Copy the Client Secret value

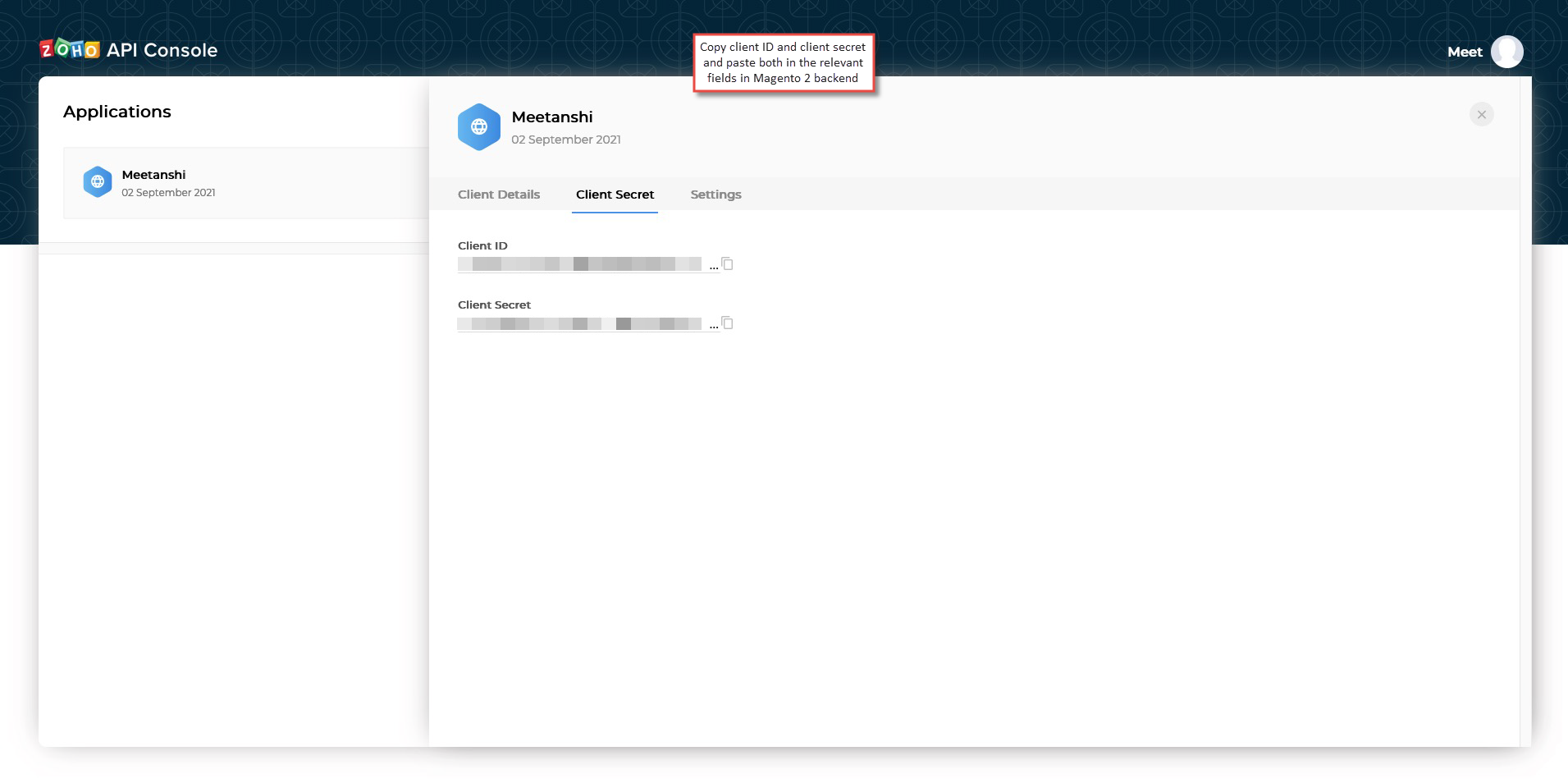[x=727, y=323]
